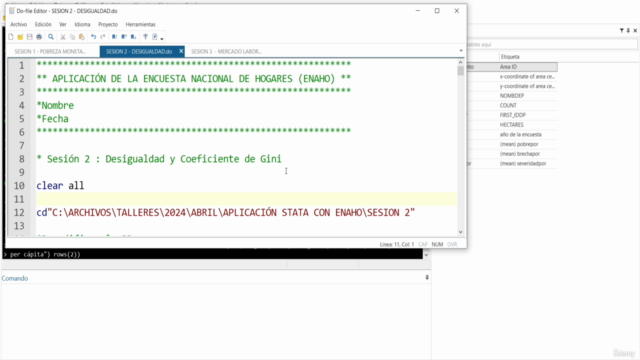Click the Variables panel pin icon

628,31
